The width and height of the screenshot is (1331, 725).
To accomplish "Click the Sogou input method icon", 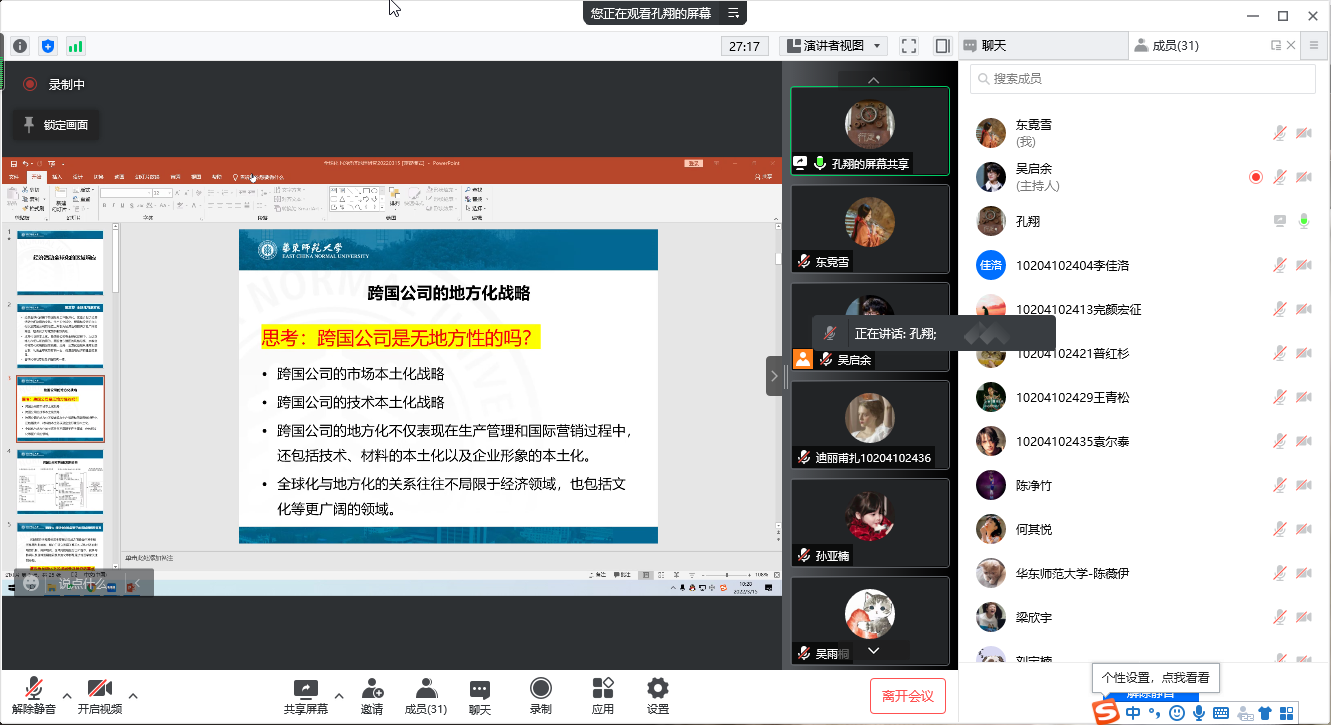I will point(1105,712).
